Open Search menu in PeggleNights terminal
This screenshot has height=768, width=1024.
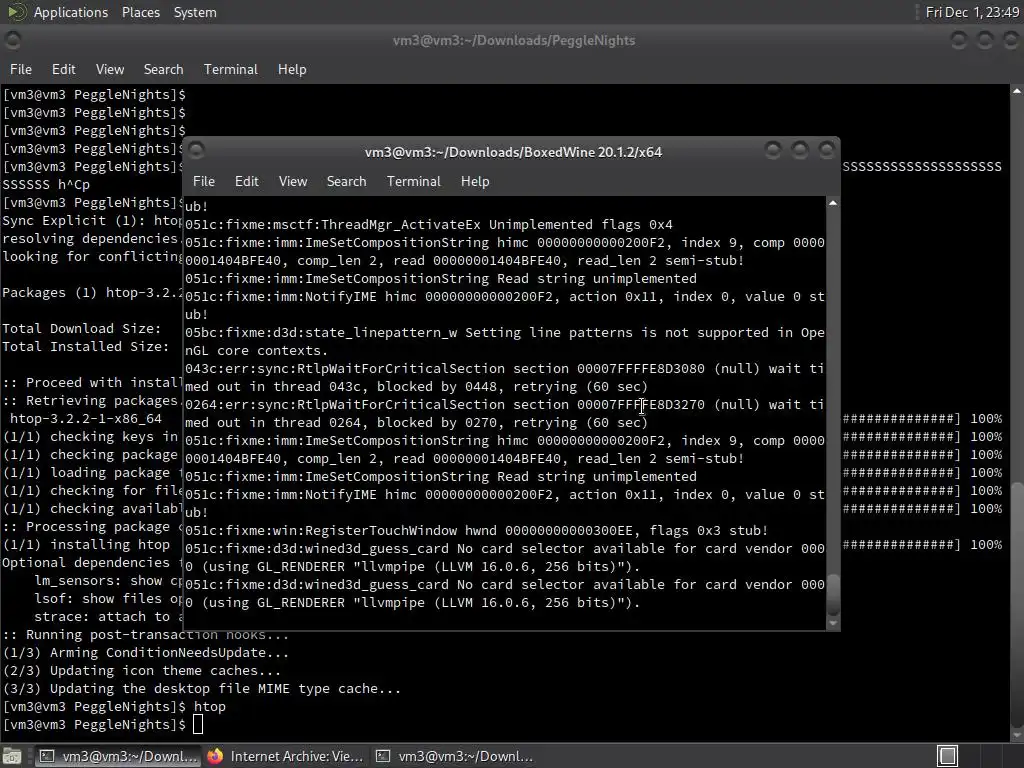click(163, 69)
